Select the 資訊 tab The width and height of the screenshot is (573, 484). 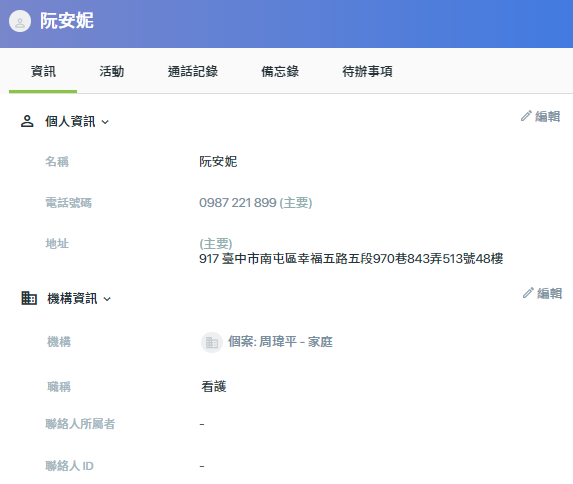[43, 71]
